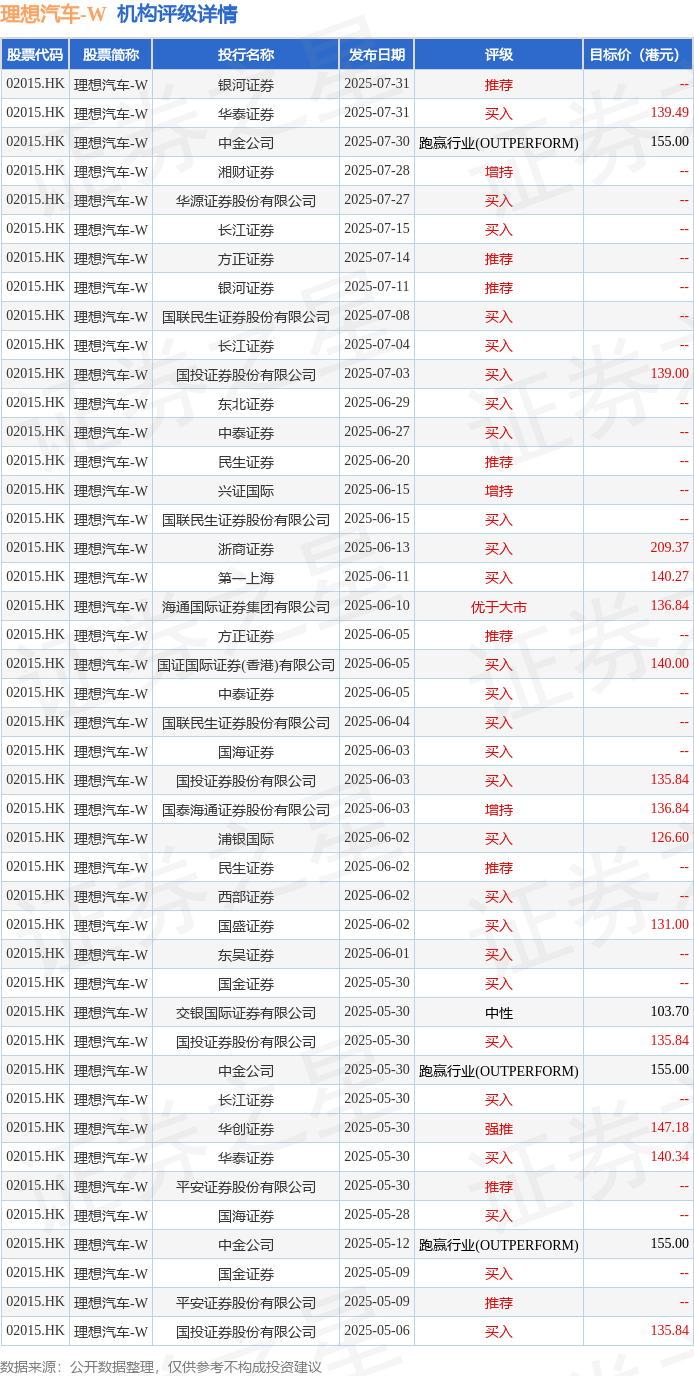Viewport: 694px width, 1376px height.
Task: Select the 第一上海 broker cell
Action: click(246, 578)
